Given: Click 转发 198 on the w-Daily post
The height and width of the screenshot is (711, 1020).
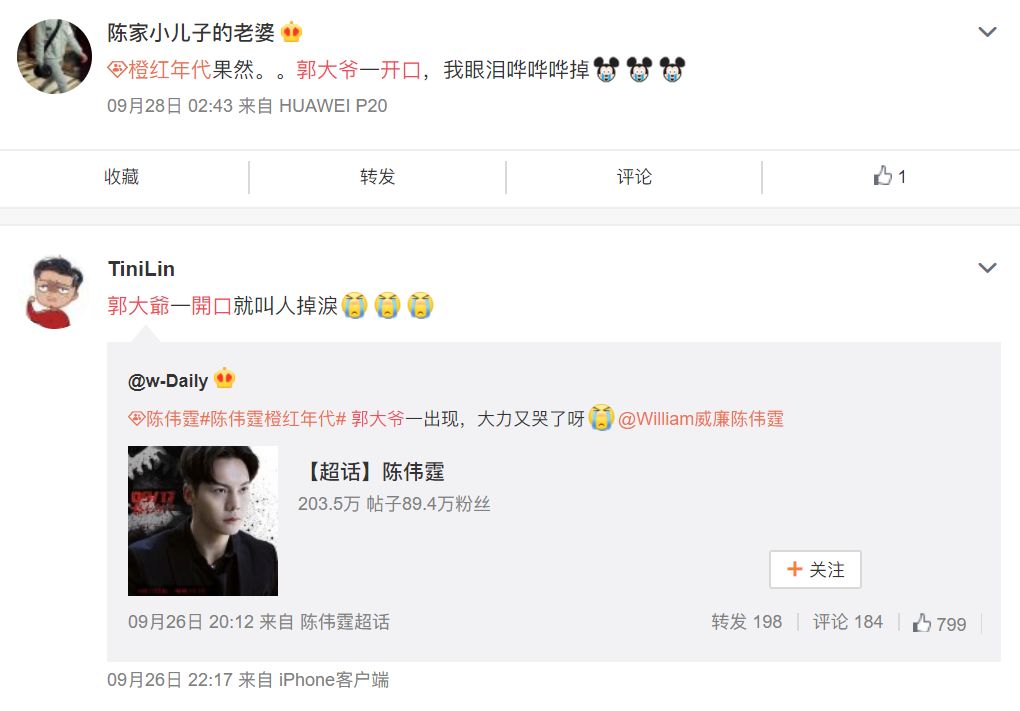Looking at the screenshot, I should click(746, 622).
